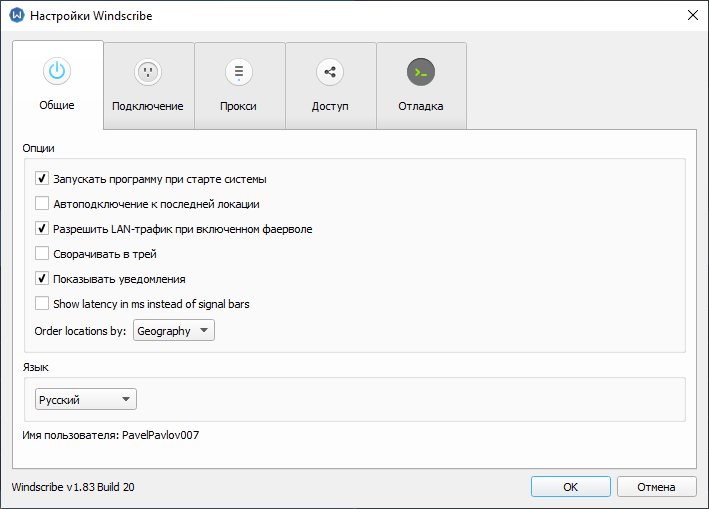The height and width of the screenshot is (509, 709).
Task: Click the share icon for Доступ
Action: point(330,72)
